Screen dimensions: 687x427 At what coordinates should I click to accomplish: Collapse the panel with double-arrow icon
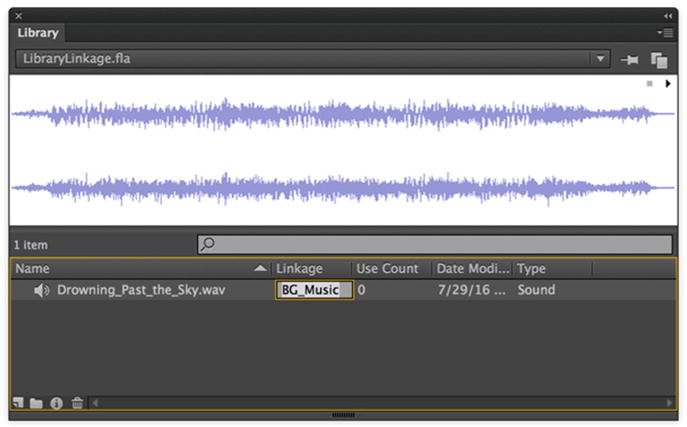[x=668, y=16]
